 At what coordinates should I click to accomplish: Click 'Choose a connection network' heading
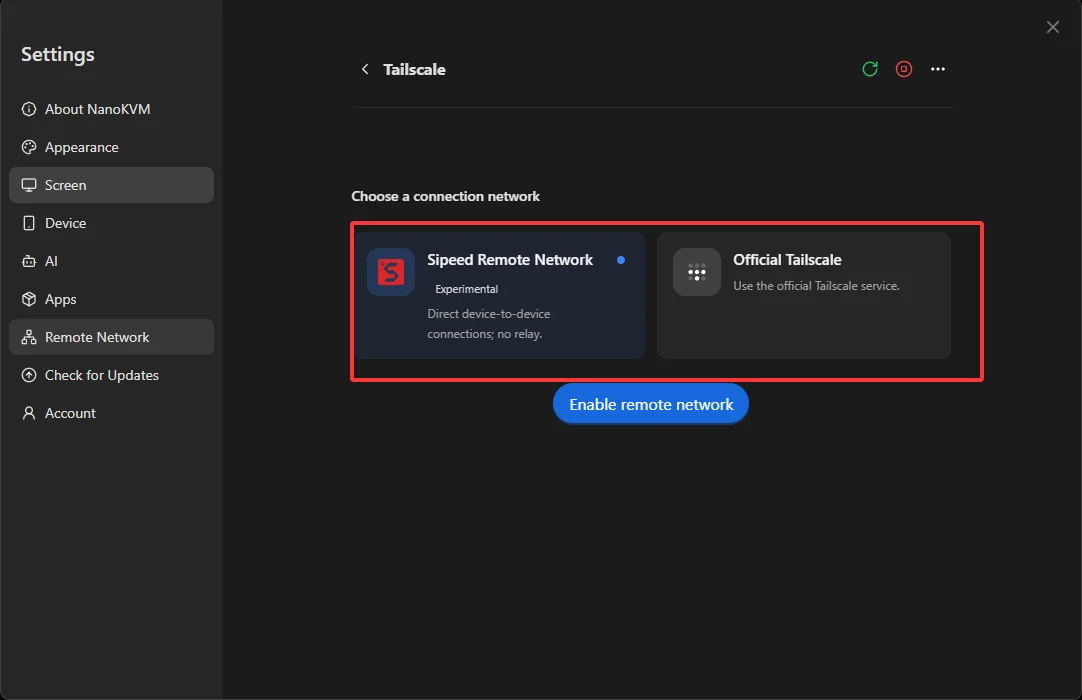(445, 196)
